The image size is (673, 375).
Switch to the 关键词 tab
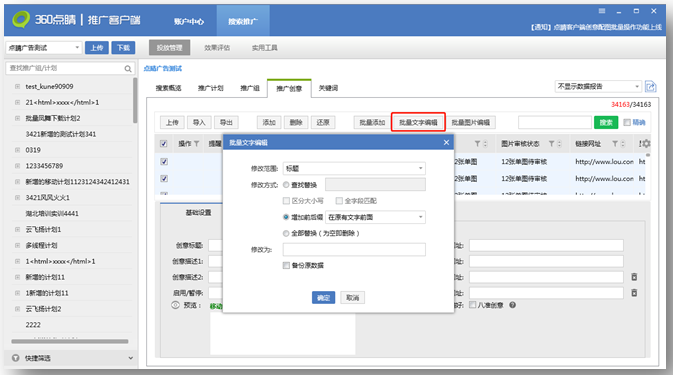point(328,88)
